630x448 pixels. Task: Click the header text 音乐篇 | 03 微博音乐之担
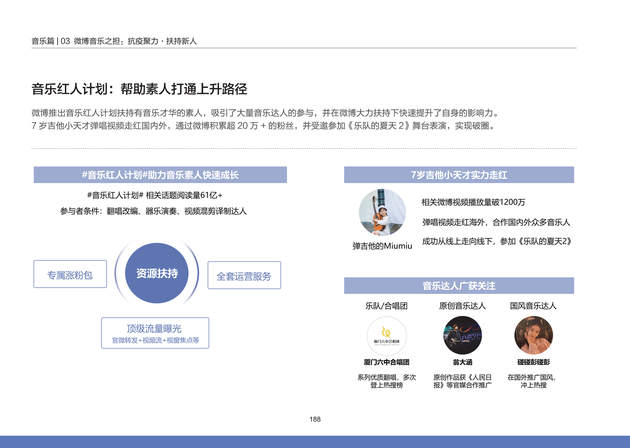pyautogui.click(x=75, y=41)
